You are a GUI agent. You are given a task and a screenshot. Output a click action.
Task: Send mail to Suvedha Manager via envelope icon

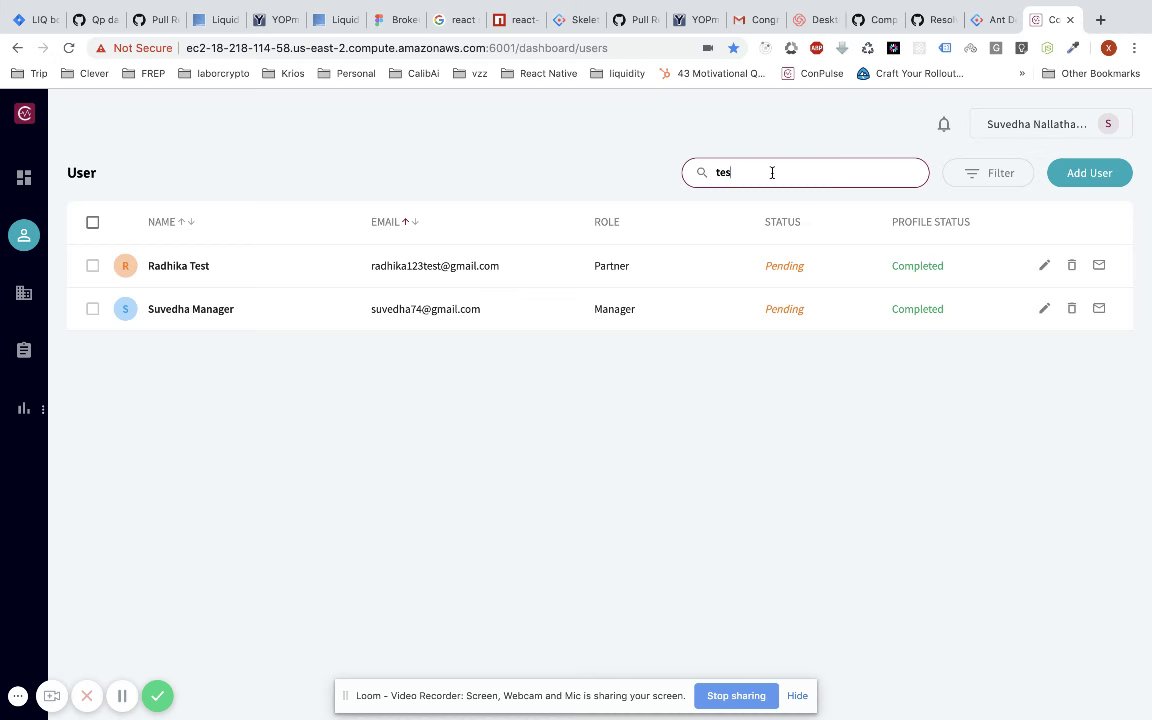click(1099, 309)
